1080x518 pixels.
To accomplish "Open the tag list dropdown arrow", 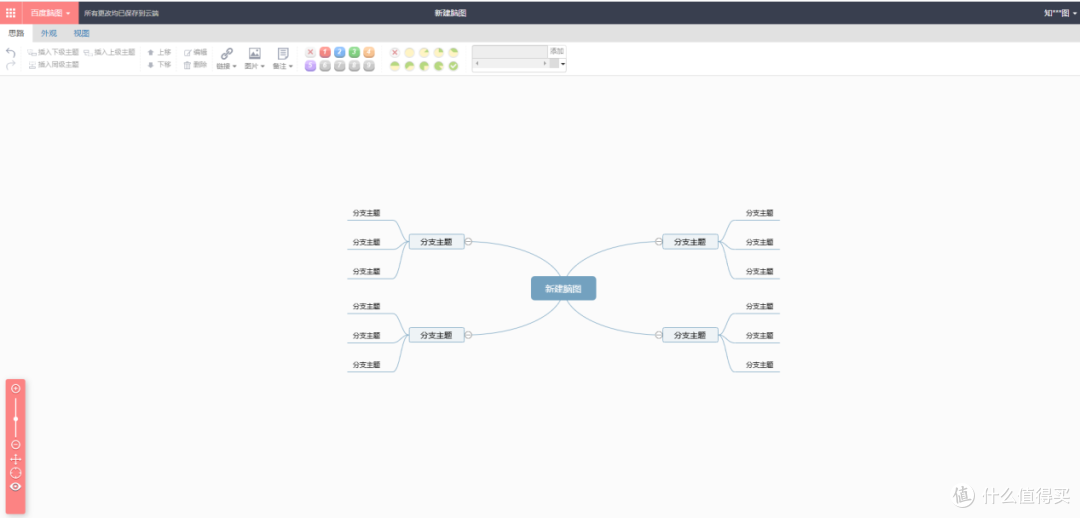I will [x=563, y=64].
